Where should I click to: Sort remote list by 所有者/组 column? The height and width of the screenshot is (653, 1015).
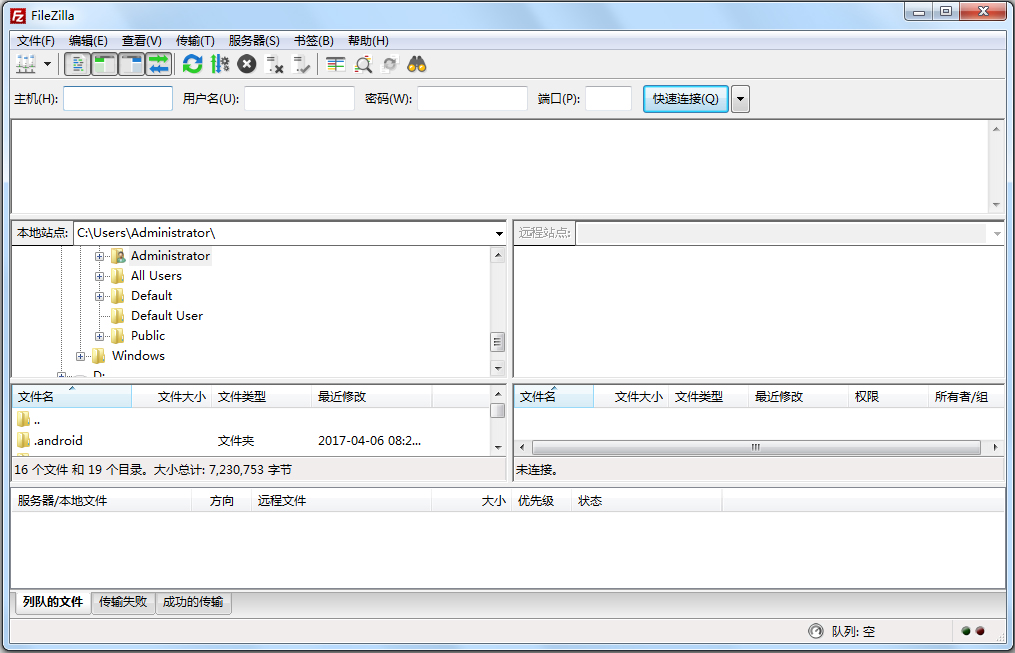[965, 397]
